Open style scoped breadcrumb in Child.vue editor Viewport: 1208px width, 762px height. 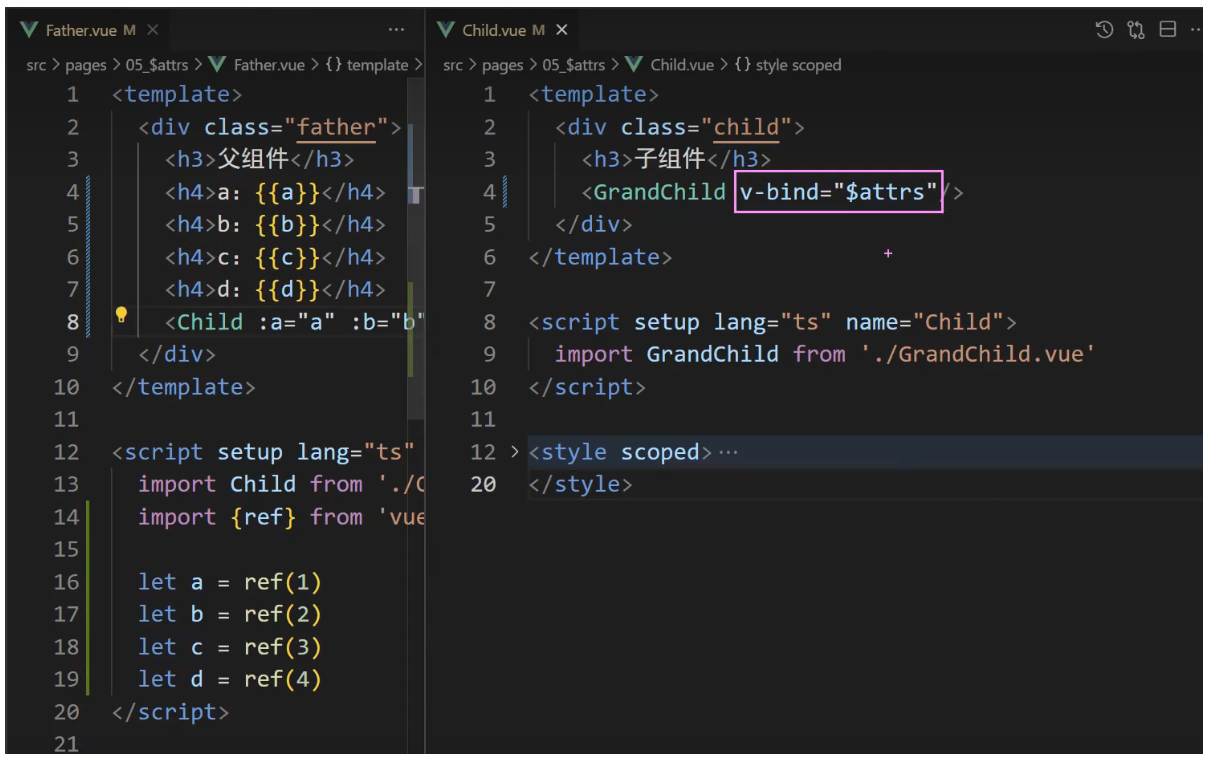[798, 65]
